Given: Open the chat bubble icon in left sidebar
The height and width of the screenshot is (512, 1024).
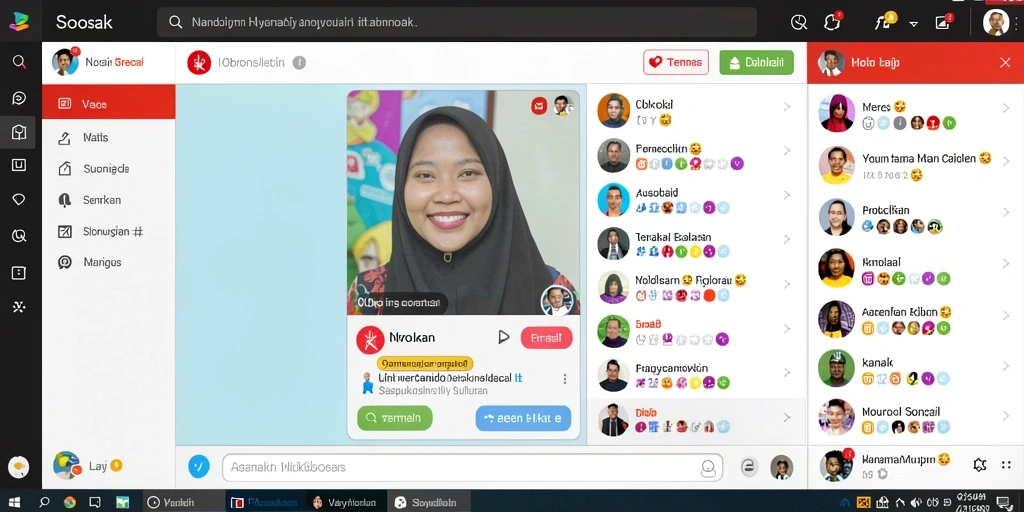Looking at the screenshot, I should pos(19,99).
